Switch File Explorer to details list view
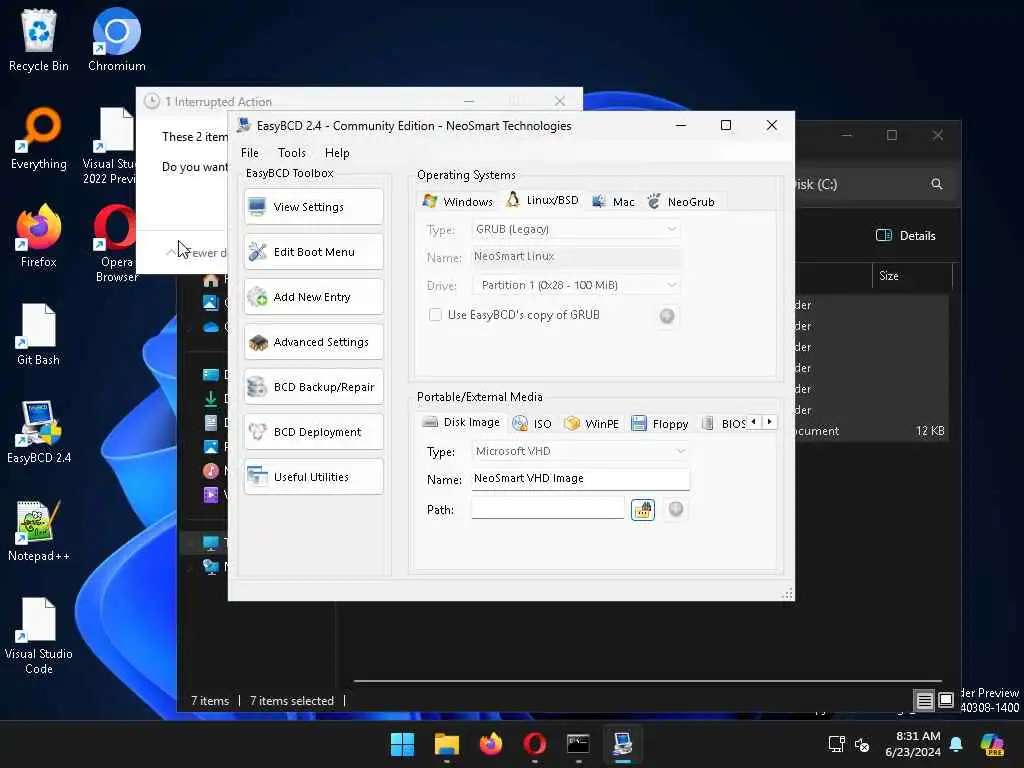The width and height of the screenshot is (1024, 768). 925,701
